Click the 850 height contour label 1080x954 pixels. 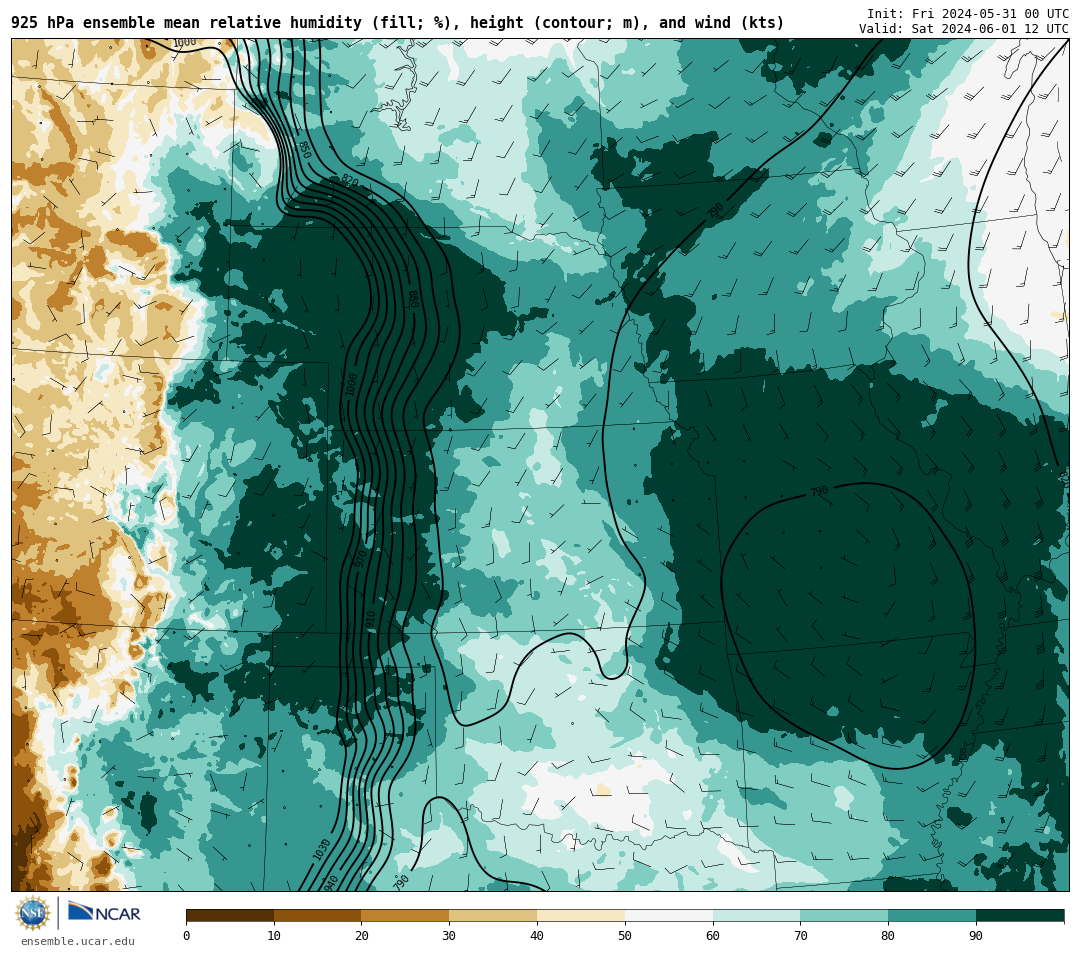click(304, 149)
